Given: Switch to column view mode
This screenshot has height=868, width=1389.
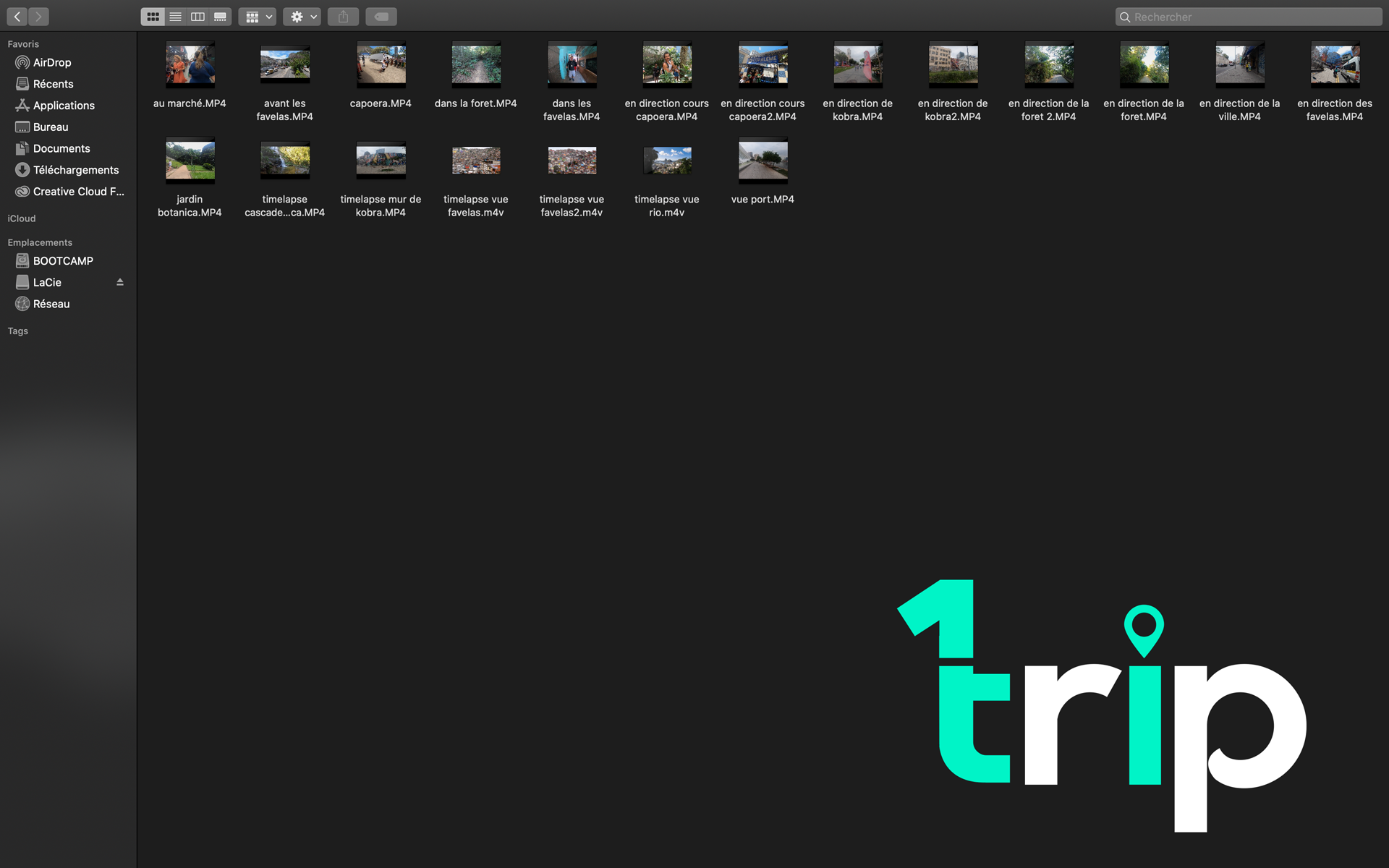Looking at the screenshot, I should [197, 17].
